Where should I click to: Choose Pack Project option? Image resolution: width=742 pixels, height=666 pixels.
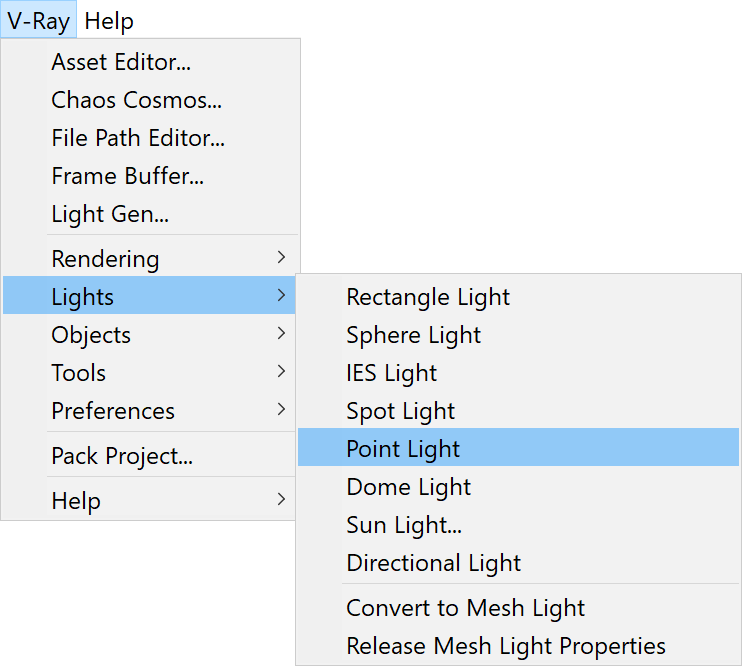pyautogui.click(x=149, y=455)
